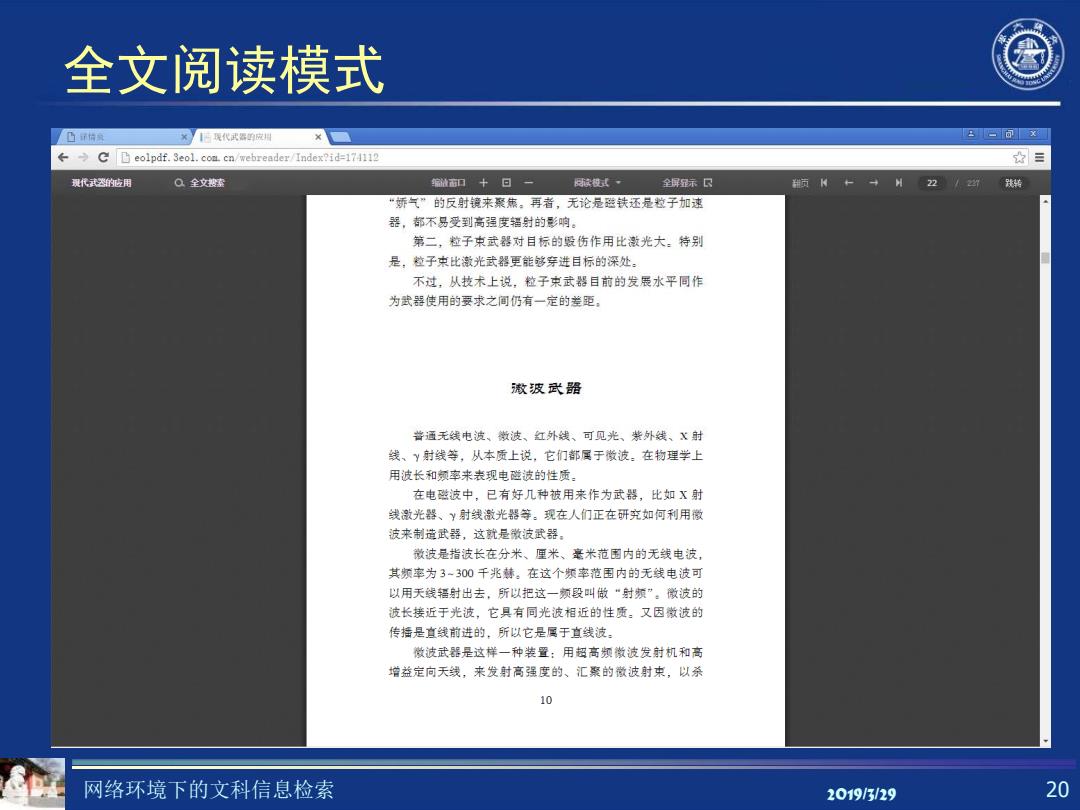Click the 全文搜索 label
The width and height of the screenshot is (1080, 810).
point(207,183)
